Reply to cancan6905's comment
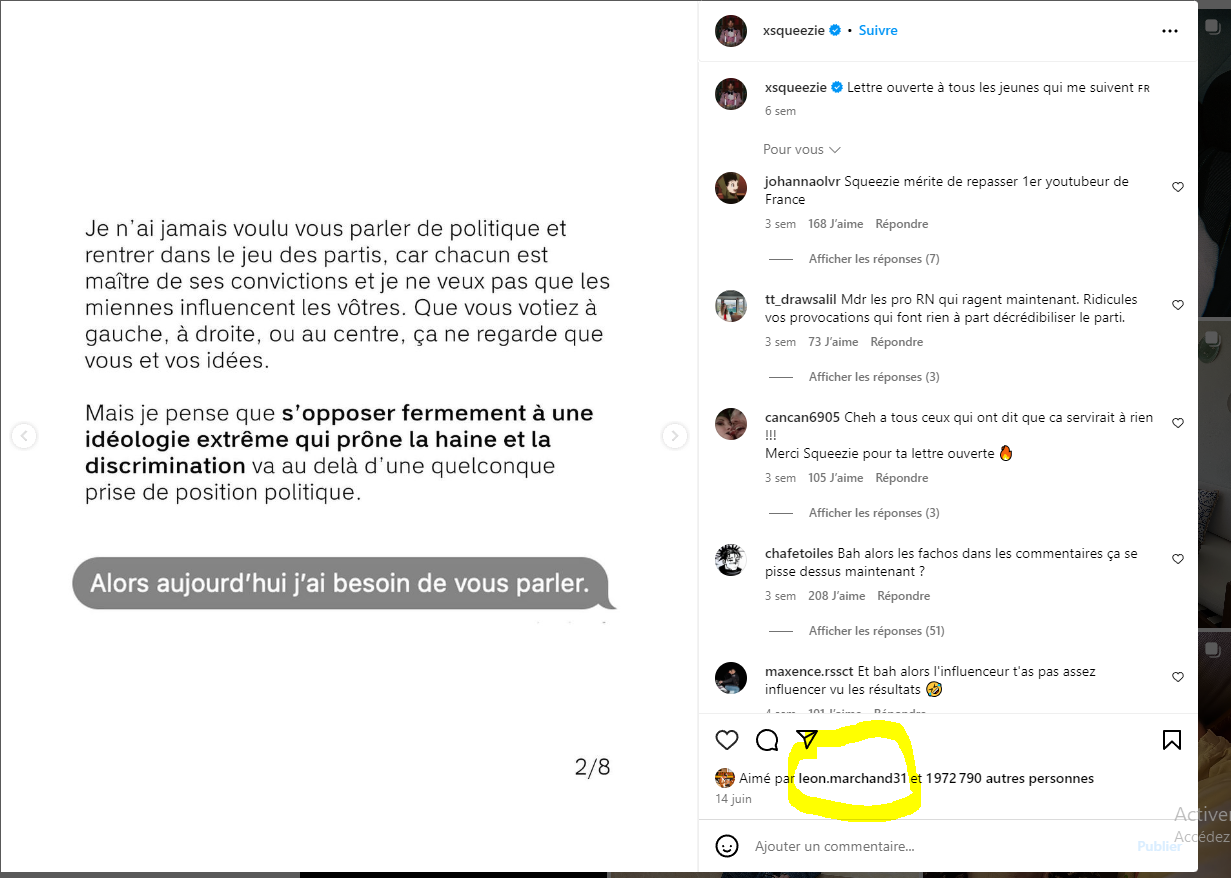The image size is (1231, 878). (902, 478)
